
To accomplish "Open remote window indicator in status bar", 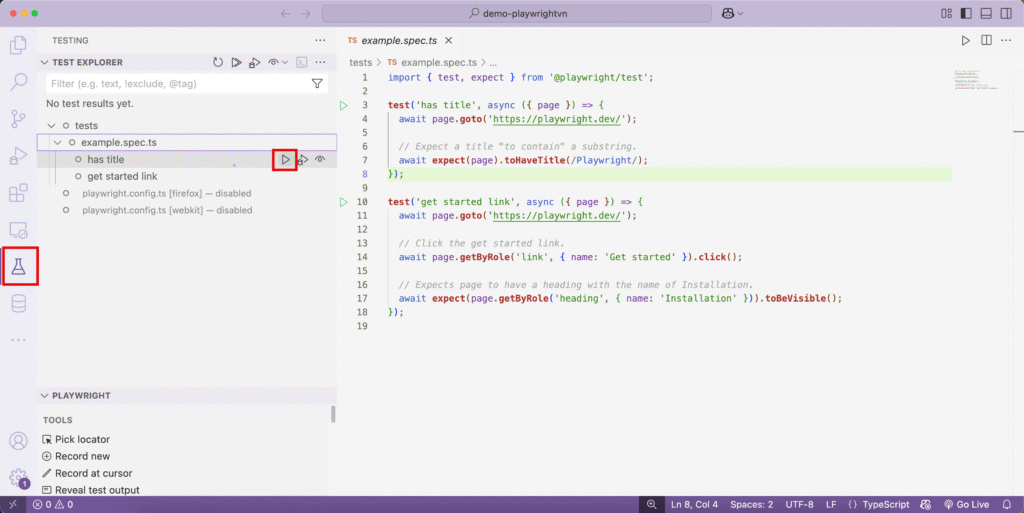I will click(13, 505).
